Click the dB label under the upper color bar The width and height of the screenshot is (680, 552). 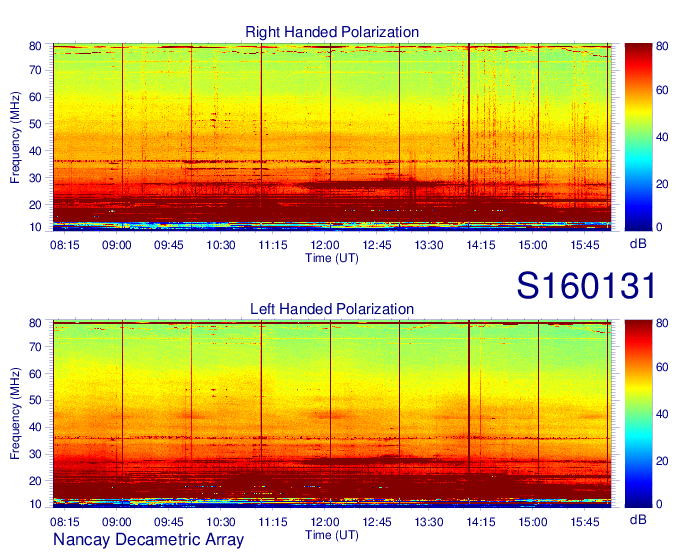(x=638, y=244)
